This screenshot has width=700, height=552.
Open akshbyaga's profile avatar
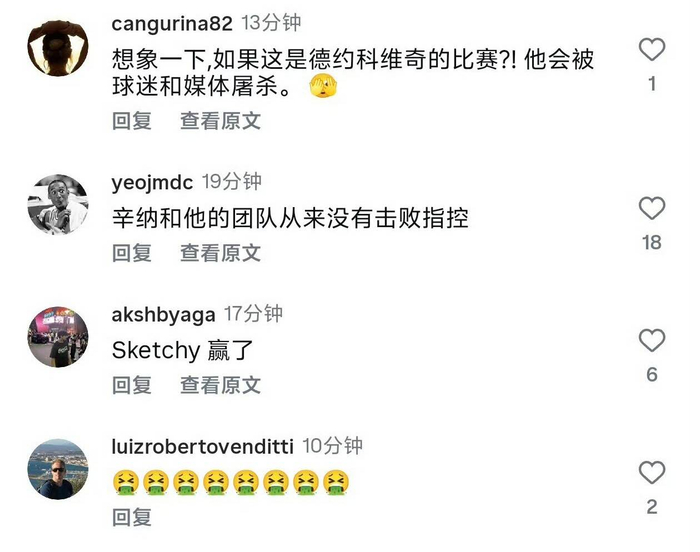pyautogui.click(x=58, y=337)
